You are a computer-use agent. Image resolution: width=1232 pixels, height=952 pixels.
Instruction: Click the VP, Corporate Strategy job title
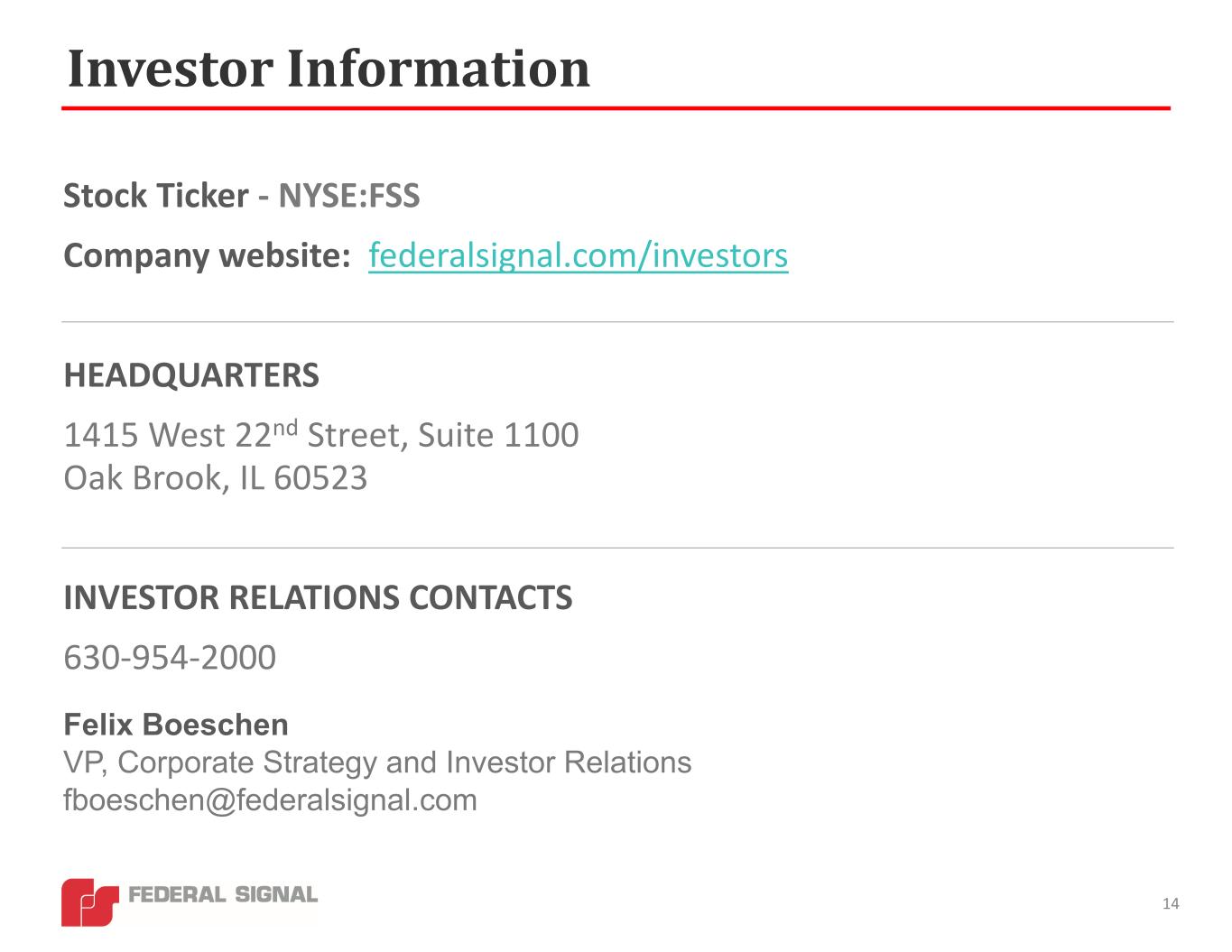tap(377, 763)
